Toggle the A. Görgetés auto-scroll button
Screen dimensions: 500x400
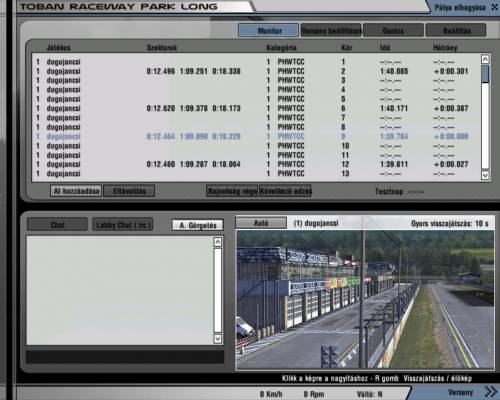[198, 225]
